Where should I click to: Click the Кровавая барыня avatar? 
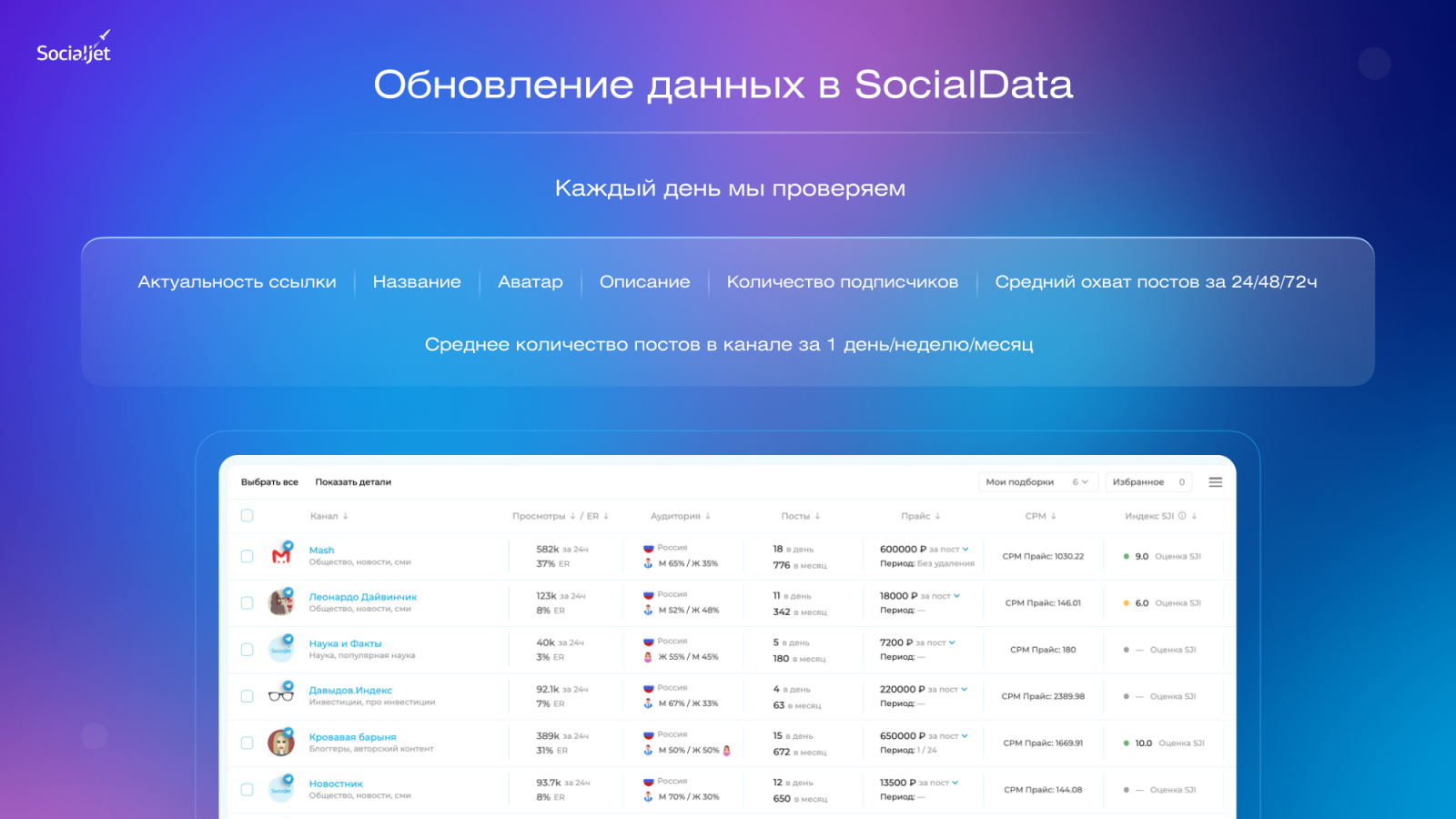pos(281,742)
